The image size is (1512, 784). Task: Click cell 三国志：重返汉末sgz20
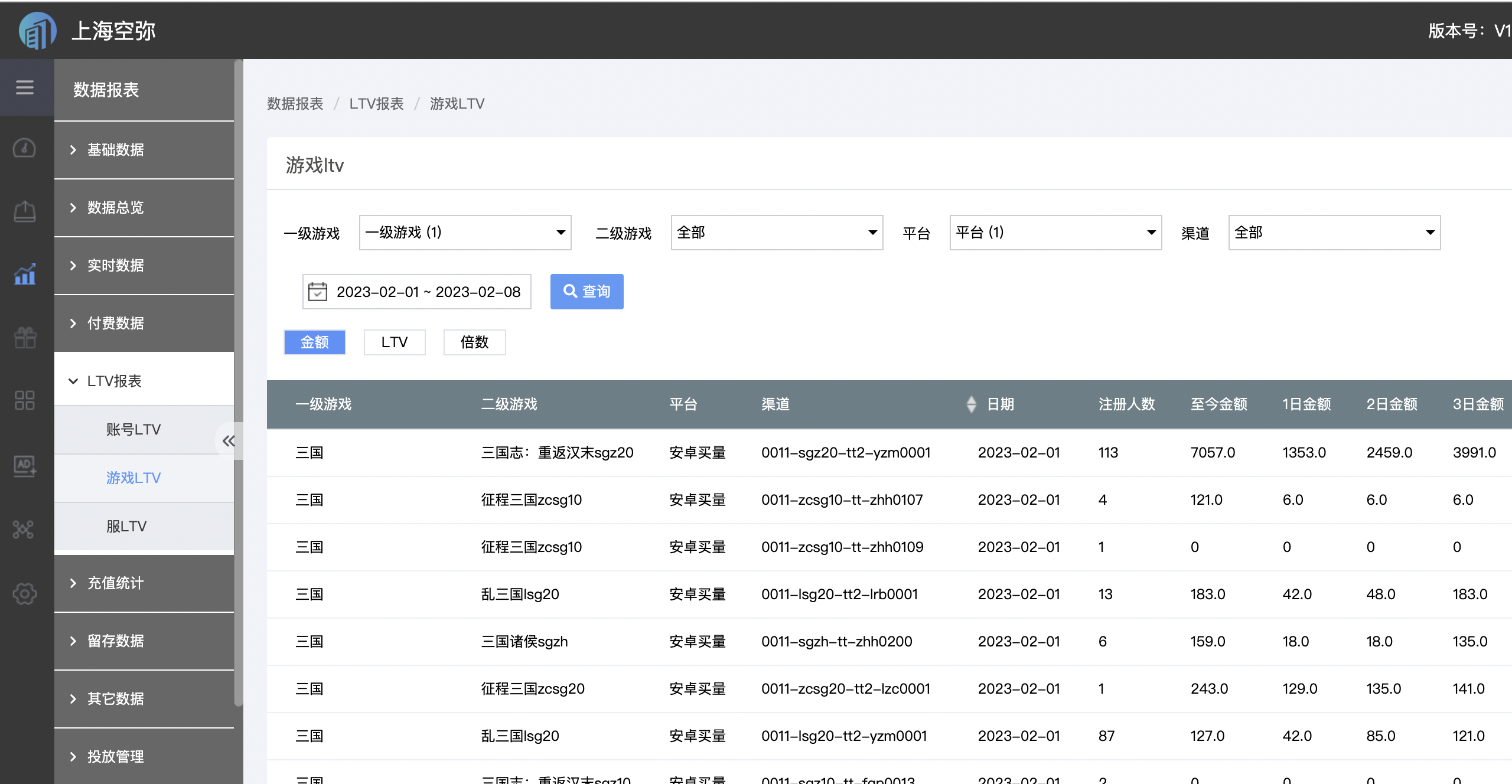click(558, 453)
